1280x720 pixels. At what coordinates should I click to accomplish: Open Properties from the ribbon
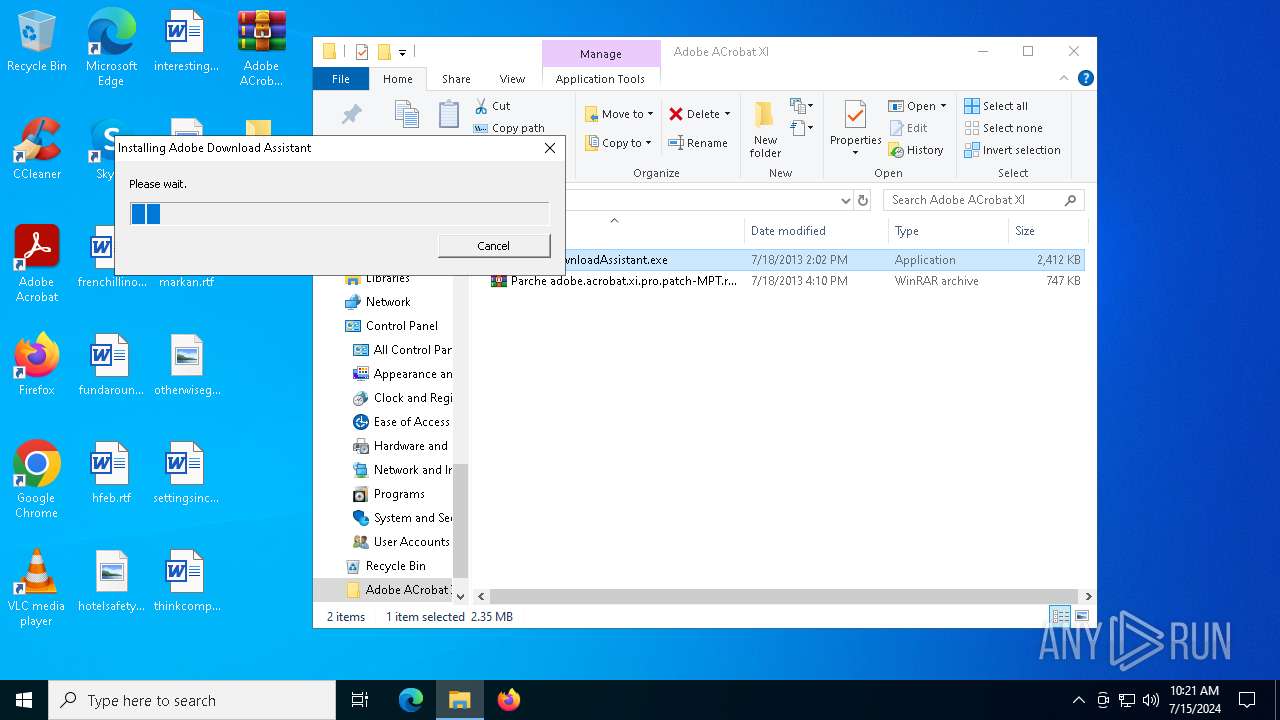[855, 128]
